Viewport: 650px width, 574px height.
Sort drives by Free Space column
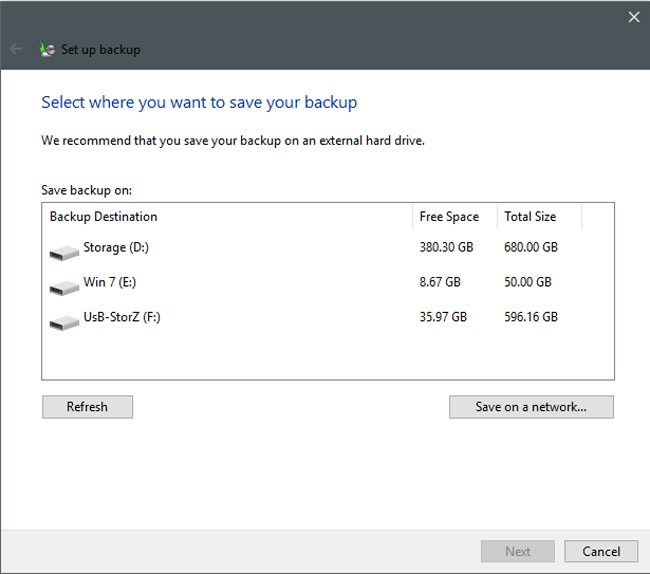pos(449,217)
